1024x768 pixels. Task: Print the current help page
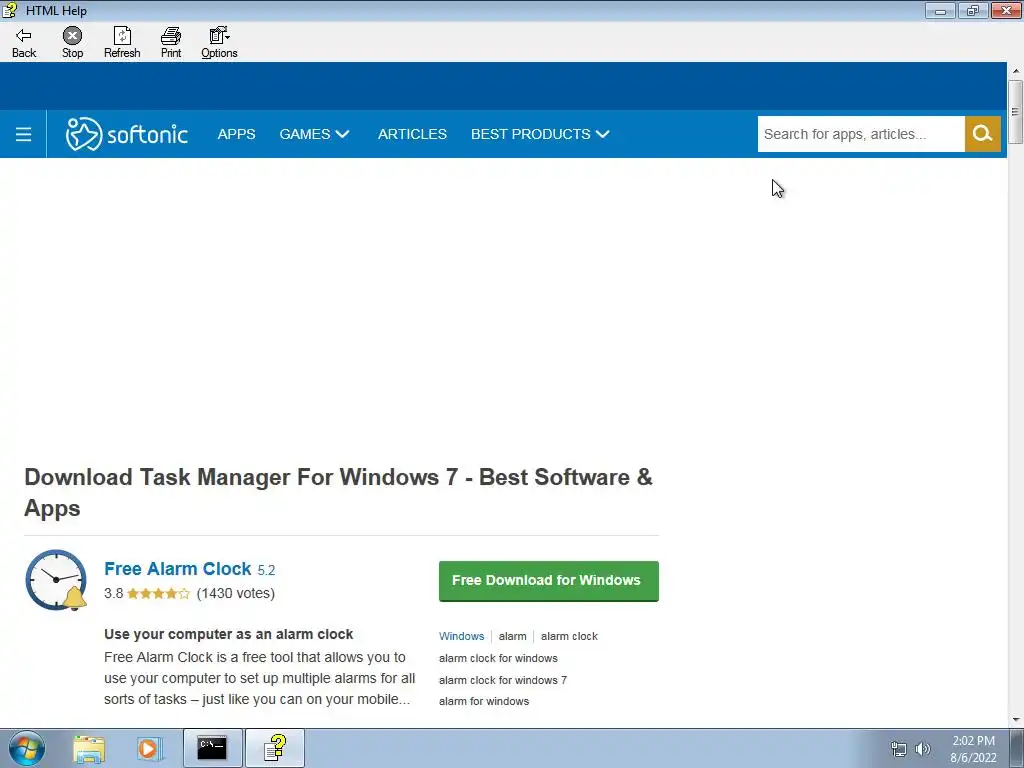point(171,43)
